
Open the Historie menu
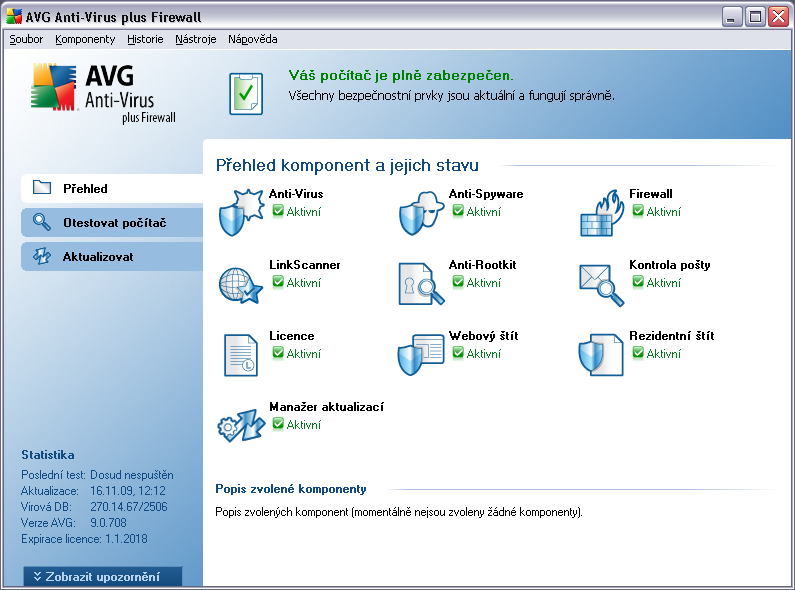coord(145,39)
